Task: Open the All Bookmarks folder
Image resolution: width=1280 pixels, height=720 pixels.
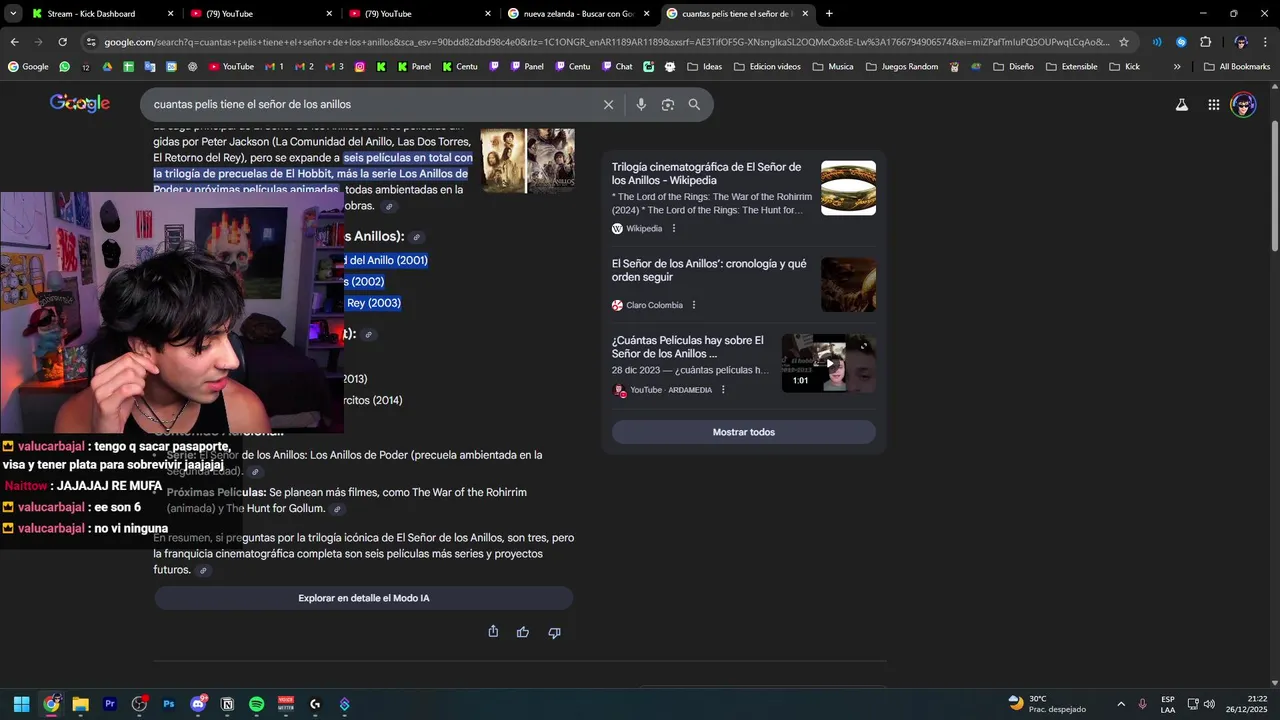Action: click(x=1237, y=67)
